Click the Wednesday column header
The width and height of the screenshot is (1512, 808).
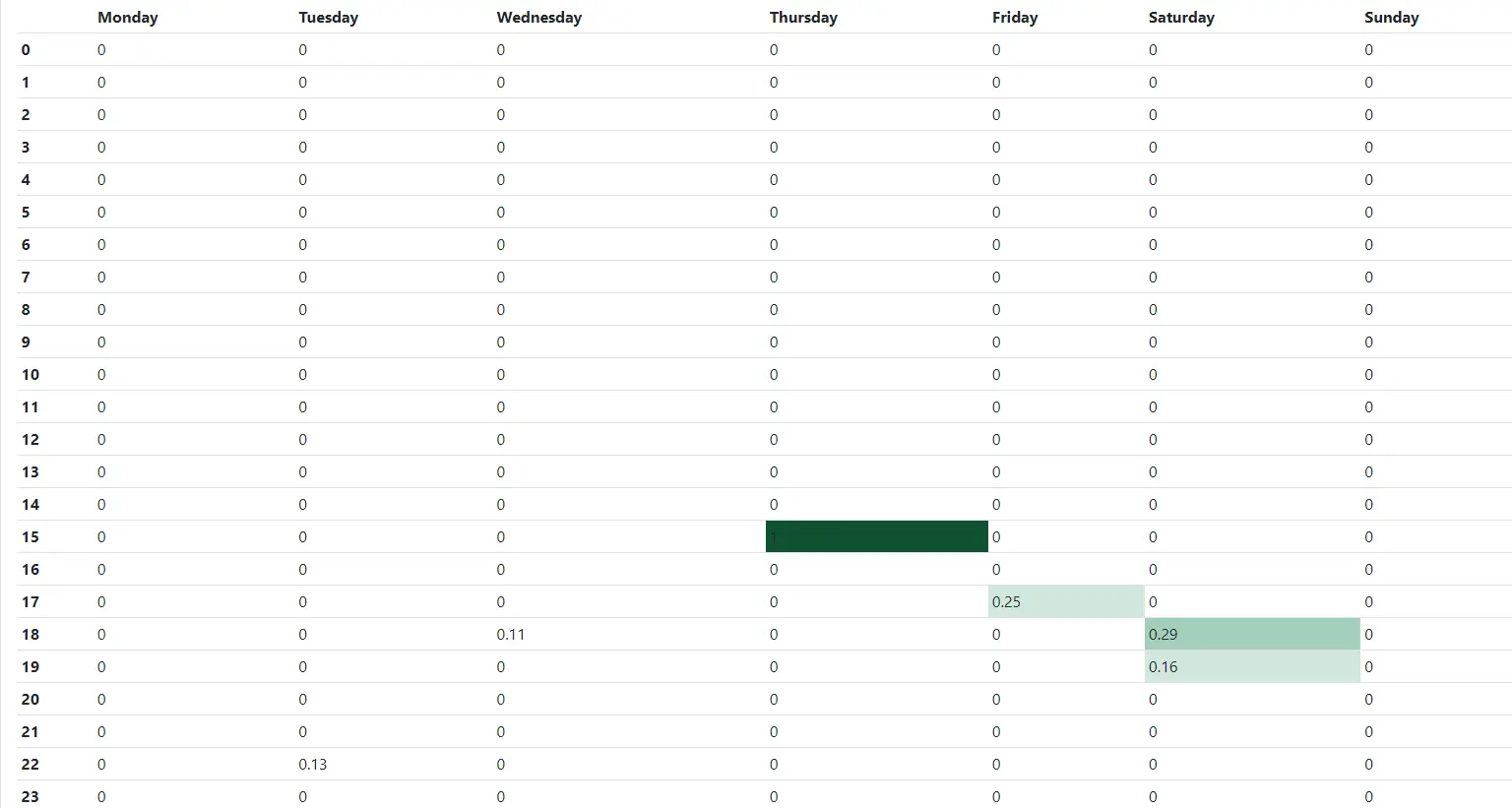538,18
